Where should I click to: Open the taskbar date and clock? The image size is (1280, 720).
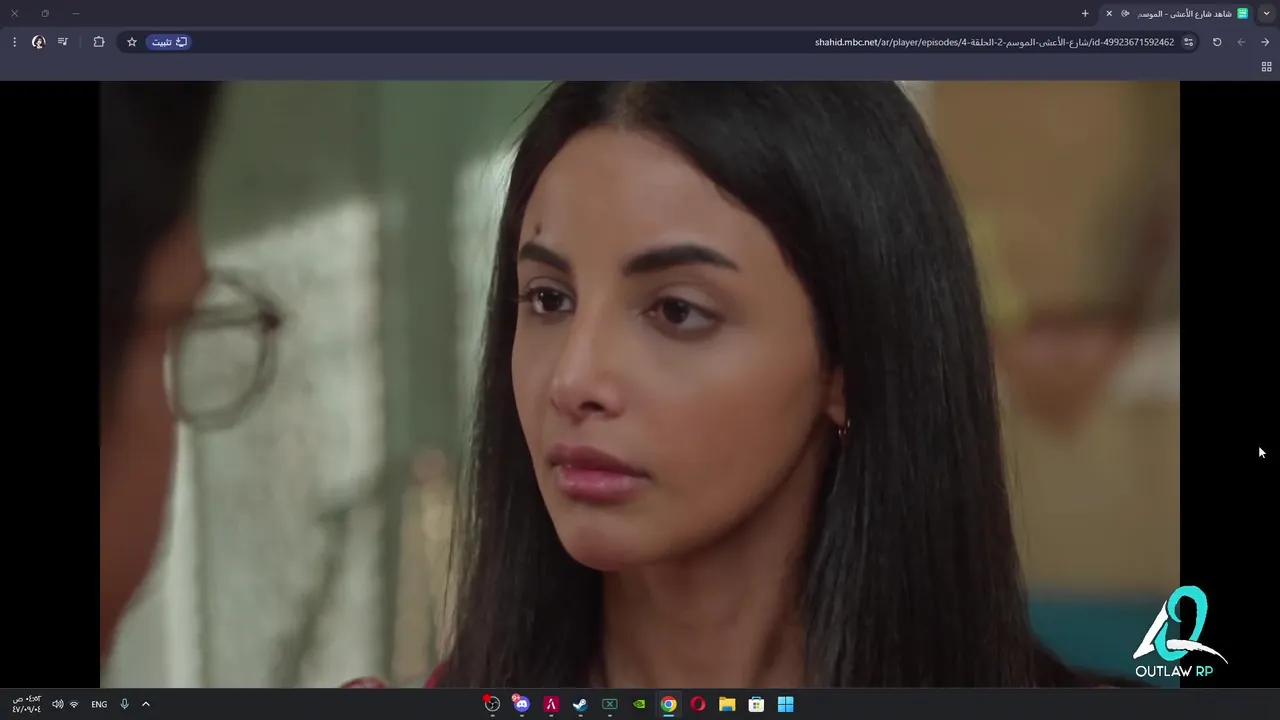pyautogui.click(x=27, y=704)
